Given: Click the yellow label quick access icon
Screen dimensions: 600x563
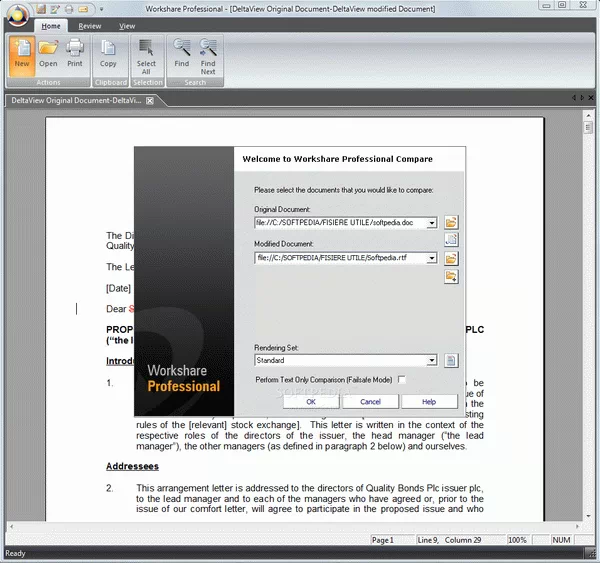Looking at the screenshot, I should pyautogui.click(x=83, y=8).
